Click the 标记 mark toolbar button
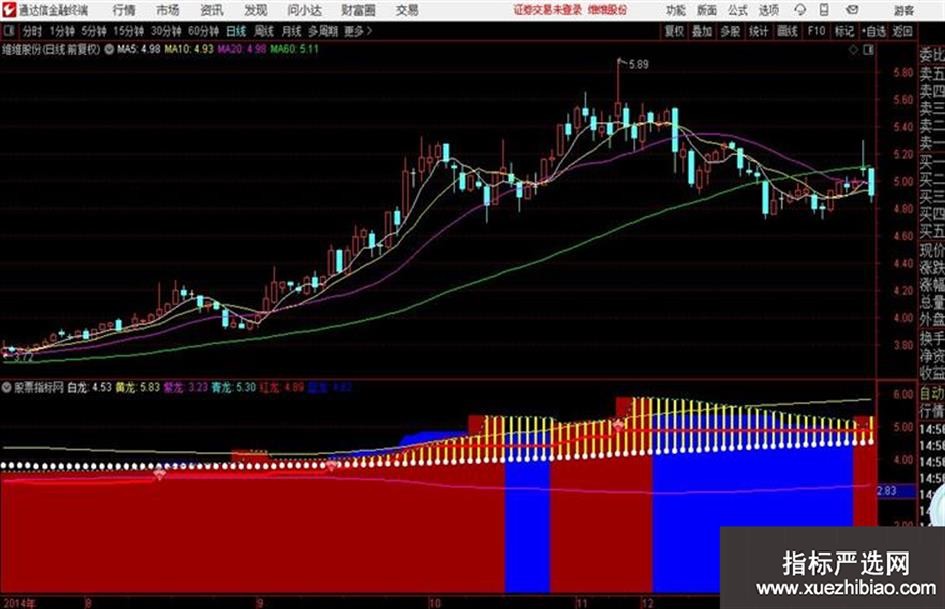This screenshot has width=945, height=609. click(844, 31)
